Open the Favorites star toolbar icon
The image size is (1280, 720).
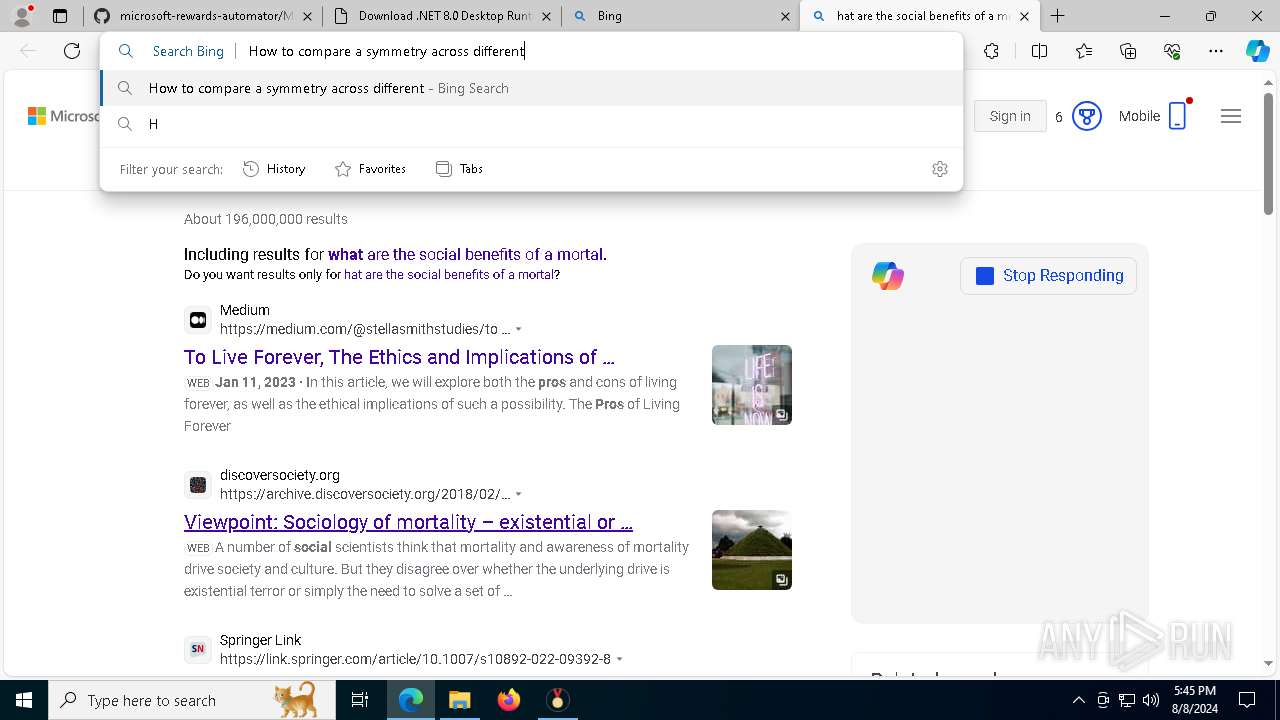[x=1084, y=51]
